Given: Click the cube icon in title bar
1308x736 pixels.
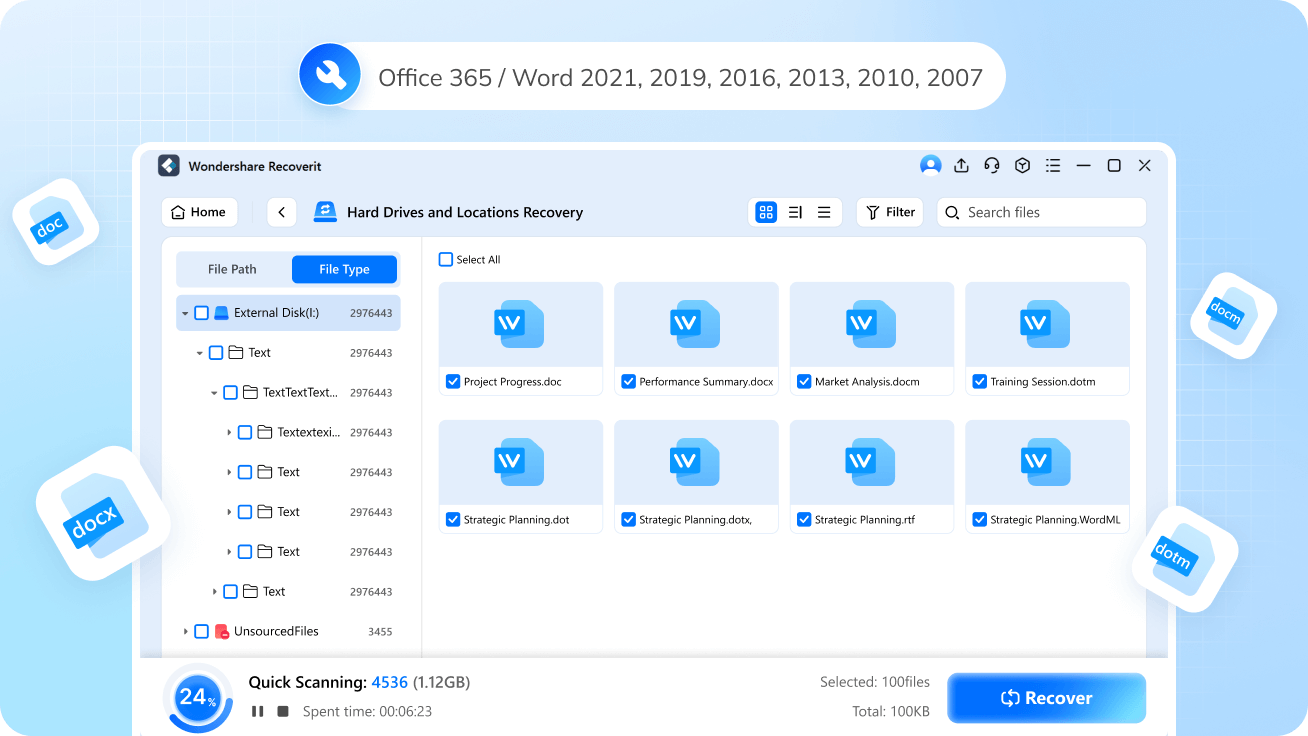Looking at the screenshot, I should (x=1022, y=166).
